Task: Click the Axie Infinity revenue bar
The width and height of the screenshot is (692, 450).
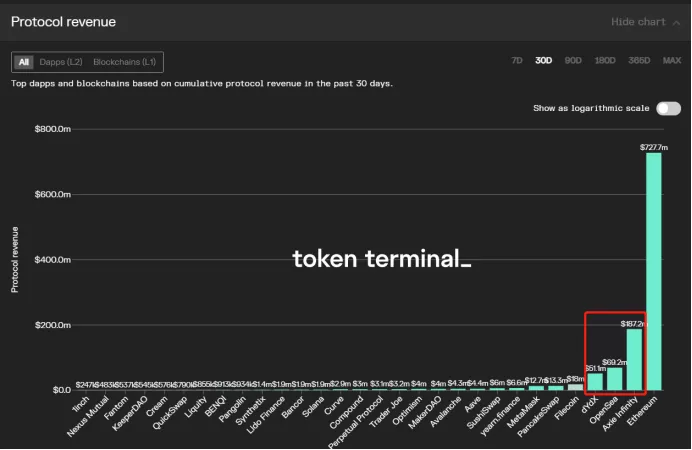Action: [634, 360]
